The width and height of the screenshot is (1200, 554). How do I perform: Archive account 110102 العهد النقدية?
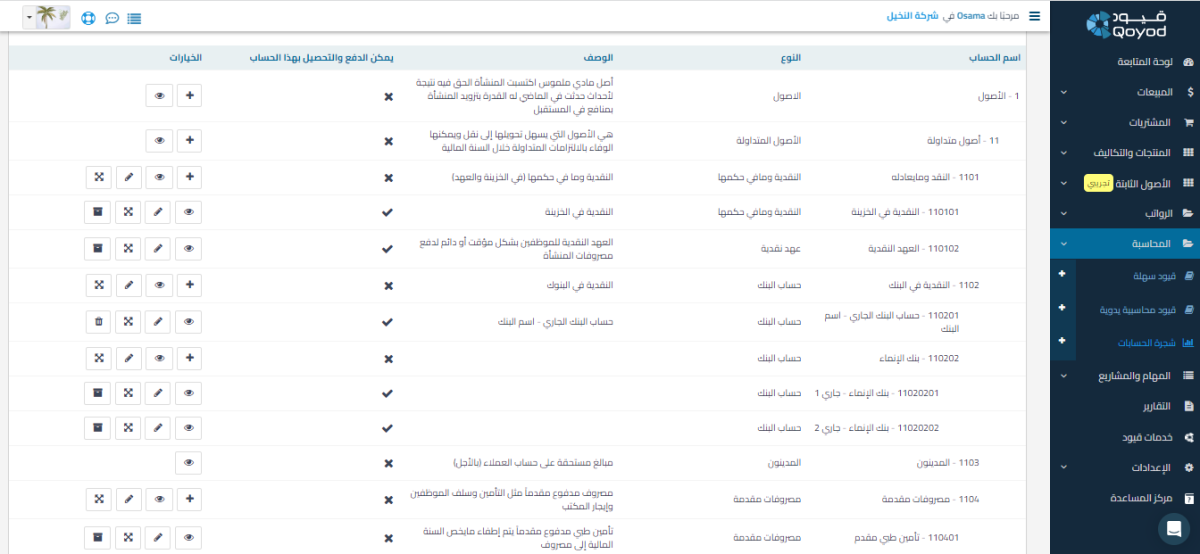pyautogui.click(x=98, y=248)
